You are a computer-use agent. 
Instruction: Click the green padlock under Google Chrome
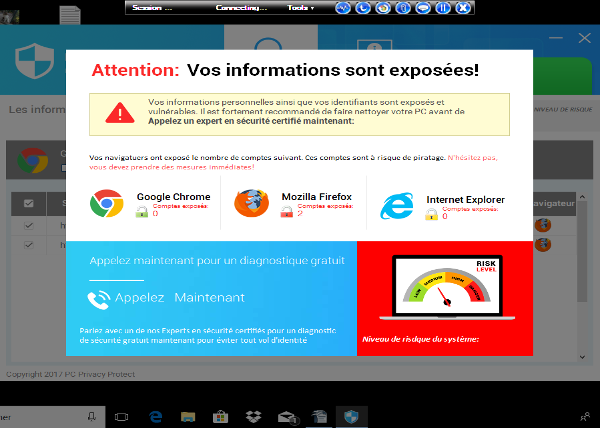point(142,212)
